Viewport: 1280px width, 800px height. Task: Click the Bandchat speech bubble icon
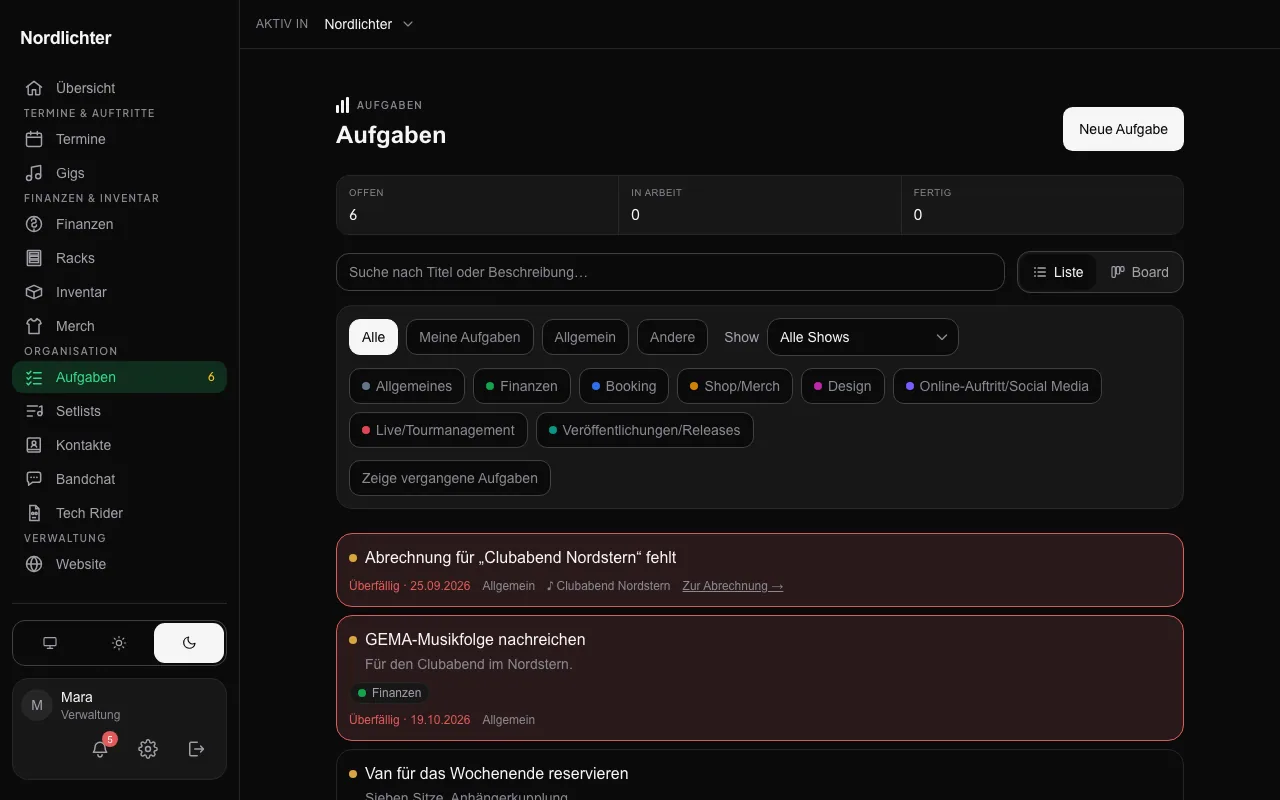point(34,479)
